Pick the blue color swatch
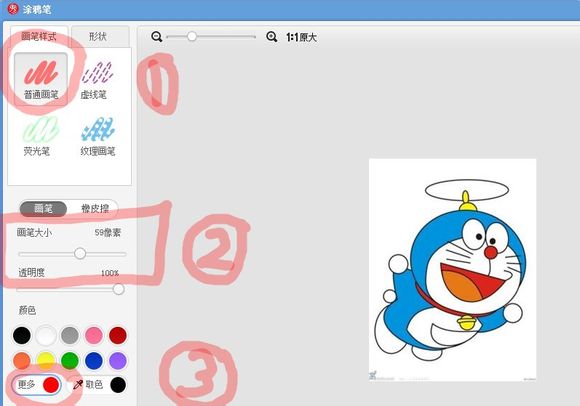The height and width of the screenshot is (406, 580). pos(94,361)
